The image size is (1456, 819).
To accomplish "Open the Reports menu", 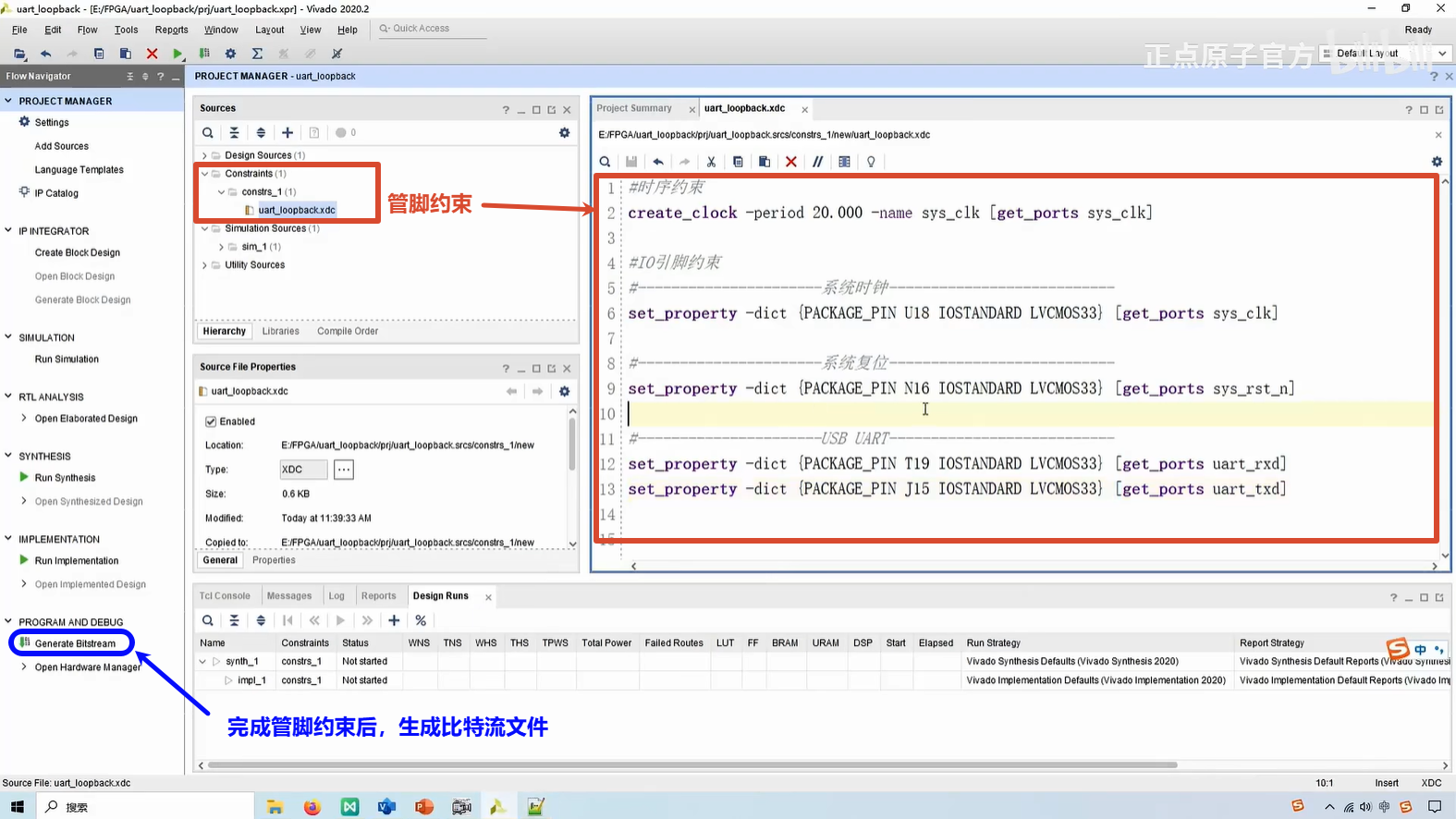I will click(171, 30).
